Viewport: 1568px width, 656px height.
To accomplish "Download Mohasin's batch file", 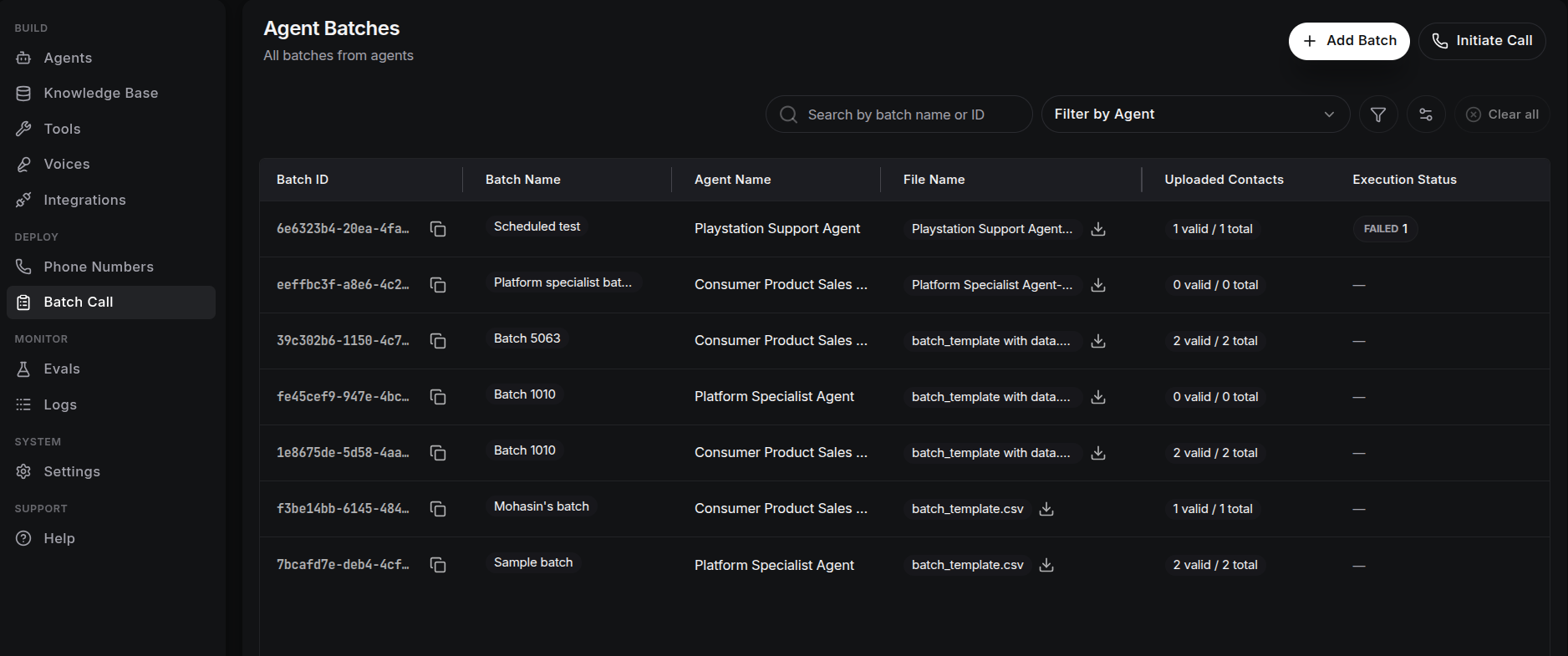I will (1046, 509).
